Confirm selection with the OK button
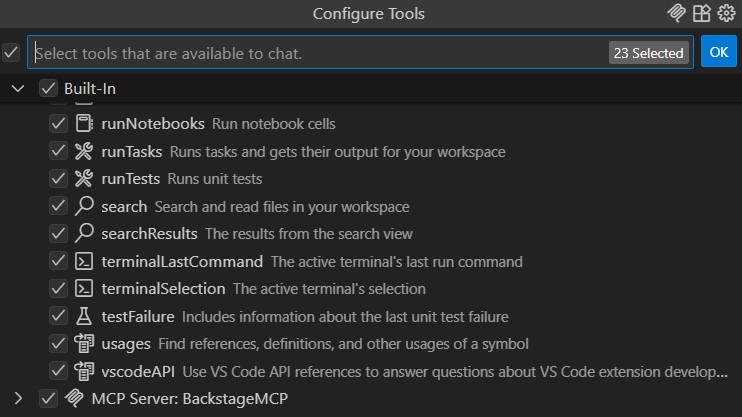The width and height of the screenshot is (742, 417). pos(718,52)
